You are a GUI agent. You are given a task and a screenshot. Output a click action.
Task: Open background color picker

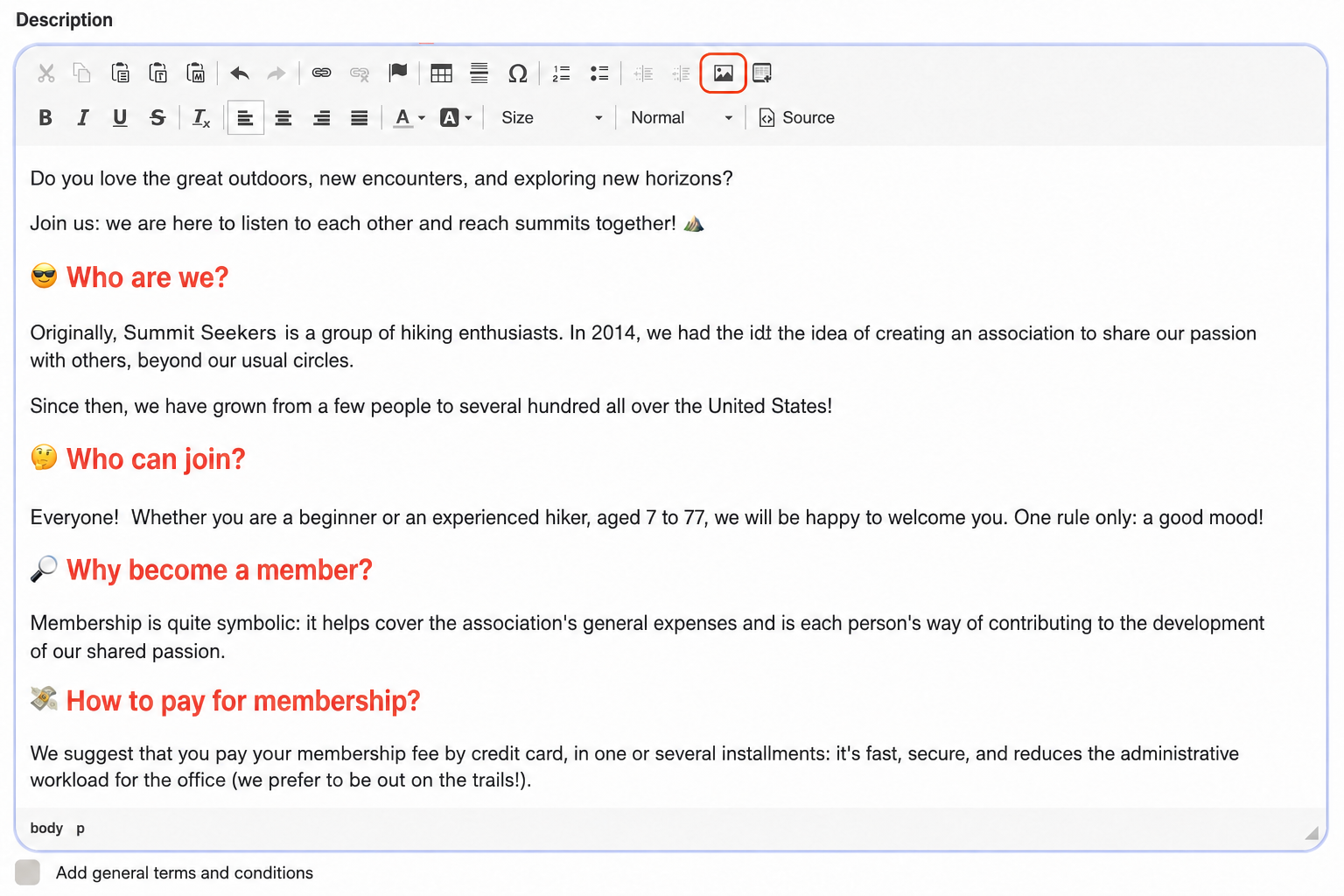click(x=456, y=118)
